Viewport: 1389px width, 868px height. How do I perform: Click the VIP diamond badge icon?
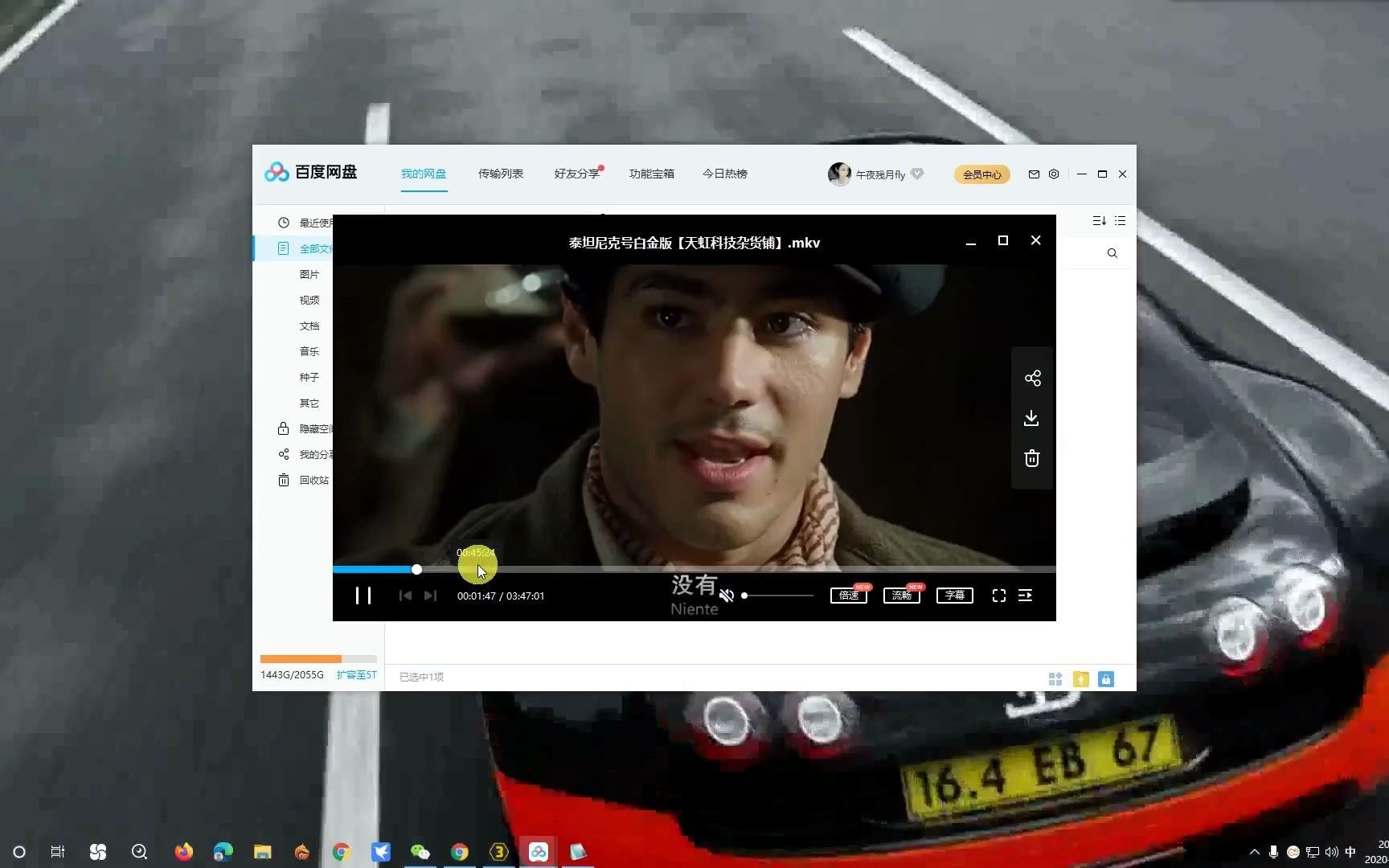917,174
